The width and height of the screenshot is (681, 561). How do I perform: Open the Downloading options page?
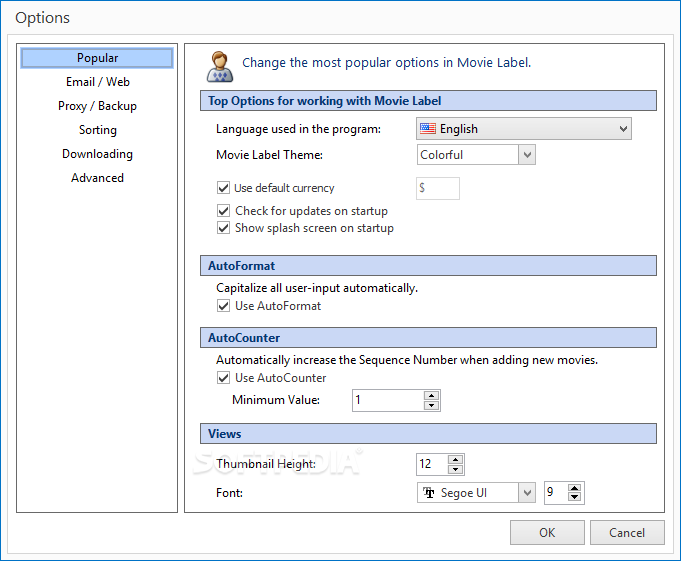[97, 154]
